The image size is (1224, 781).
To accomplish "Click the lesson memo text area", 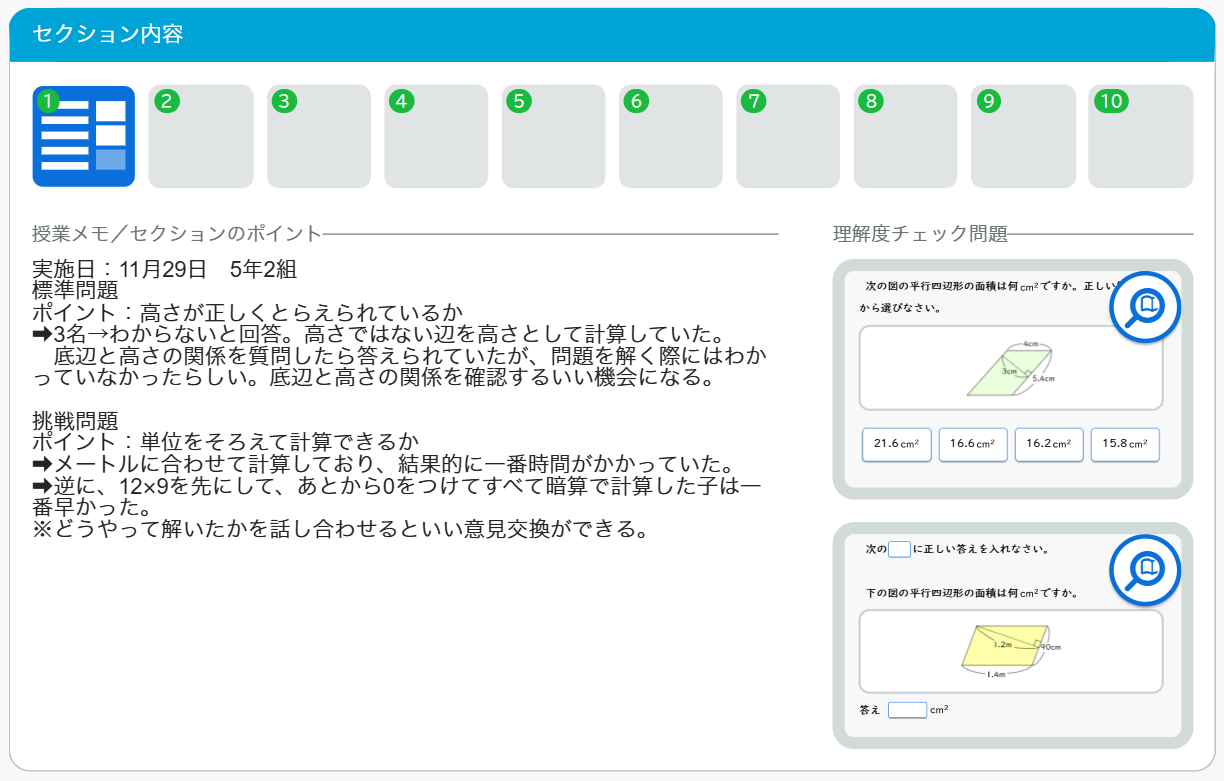I will pos(400,400).
